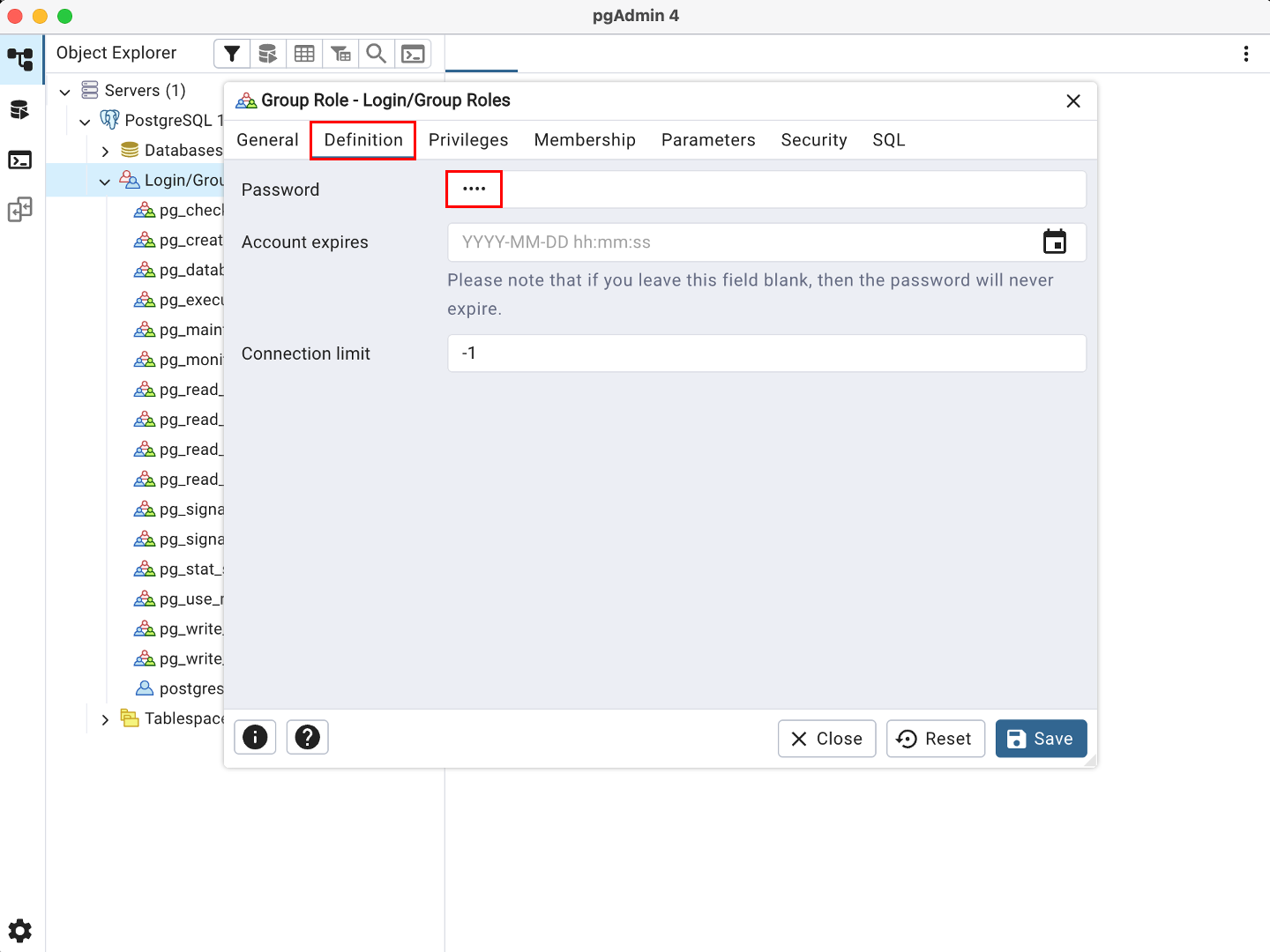Expand the Databases tree node
The height and width of the screenshot is (952, 1270).
click(x=105, y=152)
